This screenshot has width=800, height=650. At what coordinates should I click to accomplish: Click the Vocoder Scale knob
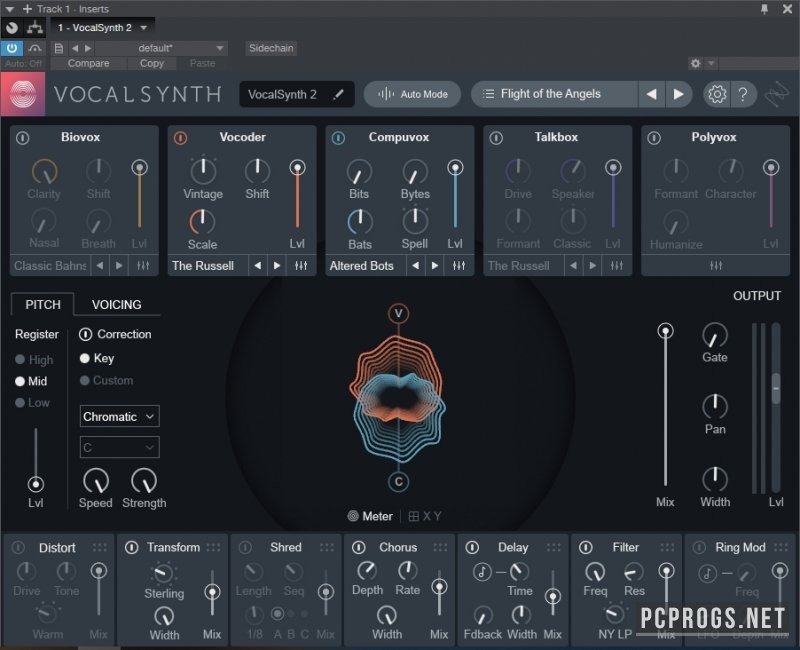point(203,221)
